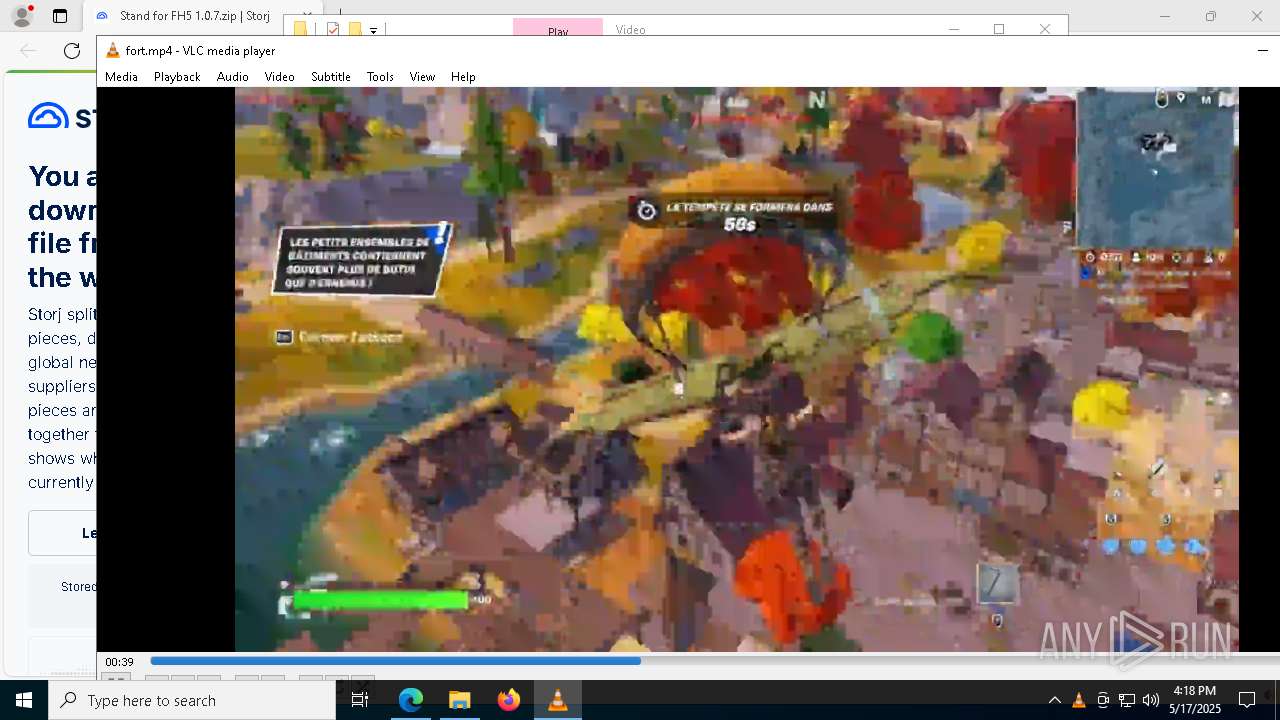Go back in the Edge browser

tap(28, 51)
